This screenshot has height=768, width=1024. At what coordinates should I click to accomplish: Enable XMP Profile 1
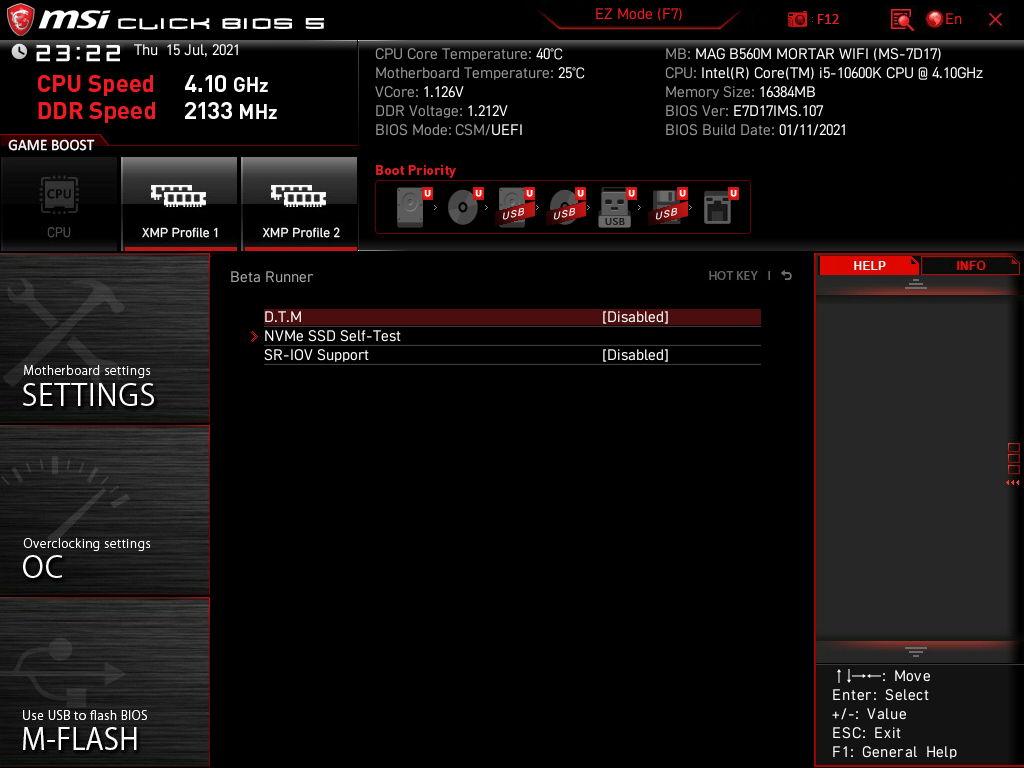pos(179,203)
